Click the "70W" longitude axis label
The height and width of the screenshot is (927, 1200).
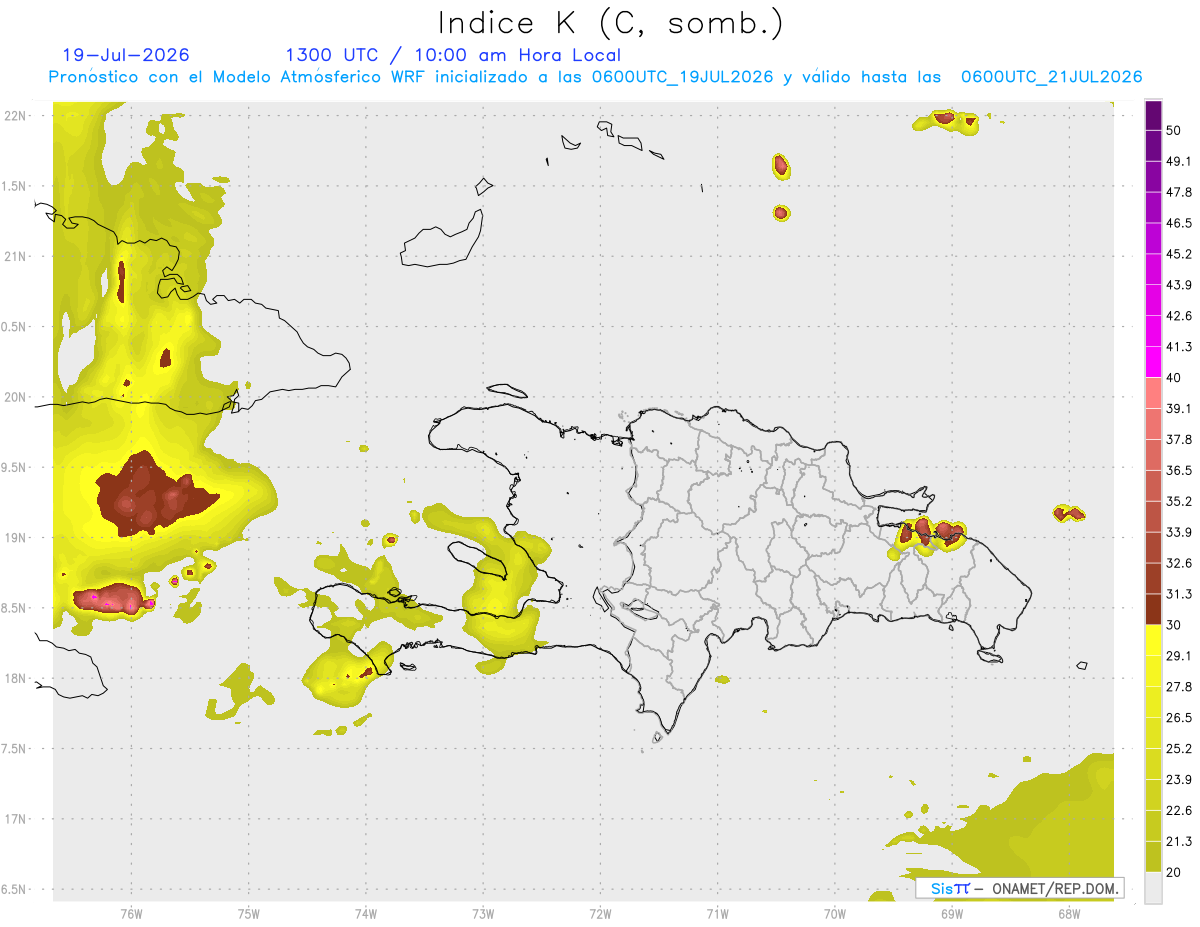pyautogui.click(x=834, y=912)
